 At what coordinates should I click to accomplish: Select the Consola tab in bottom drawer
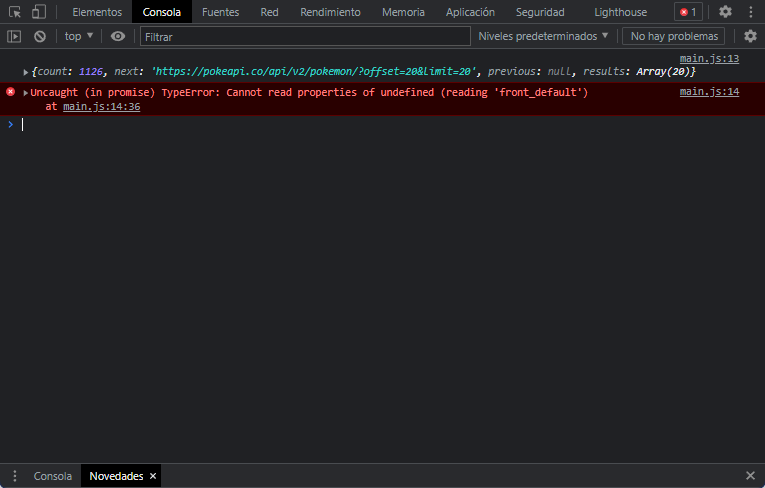pos(53,476)
